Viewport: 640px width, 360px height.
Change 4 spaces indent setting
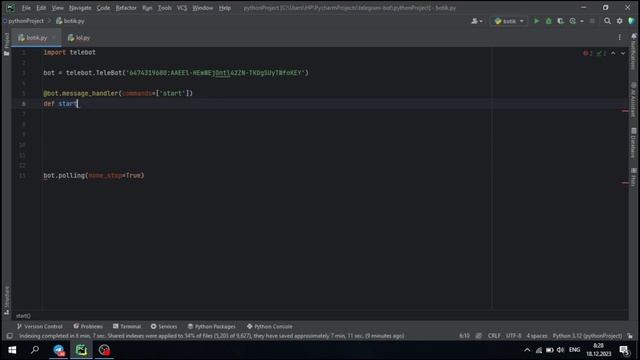[537, 336]
